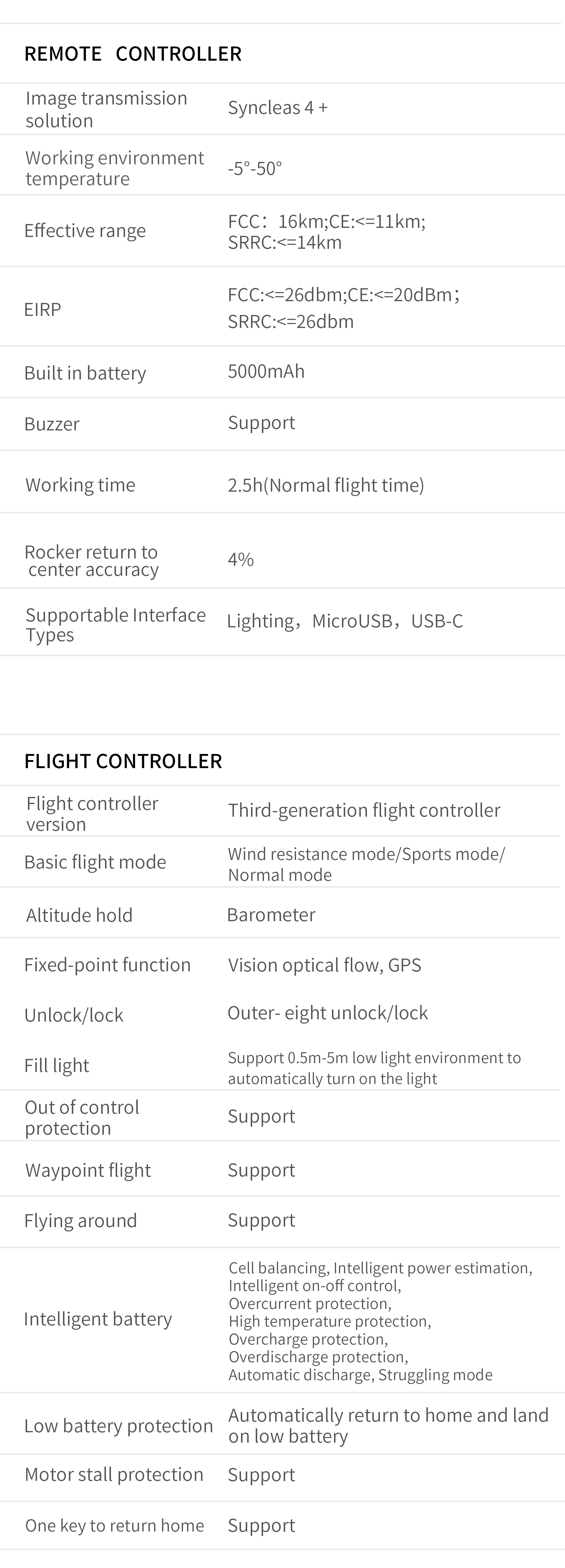
Task: Select the 4% rocker accuracy value
Action: [240, 559]
